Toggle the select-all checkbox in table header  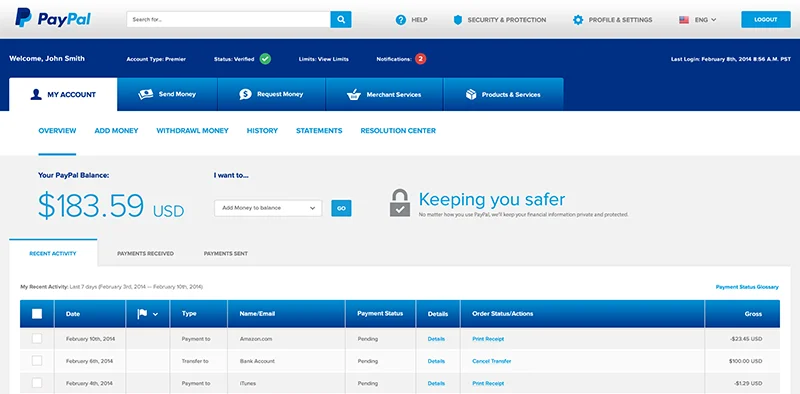pos(37,314)
